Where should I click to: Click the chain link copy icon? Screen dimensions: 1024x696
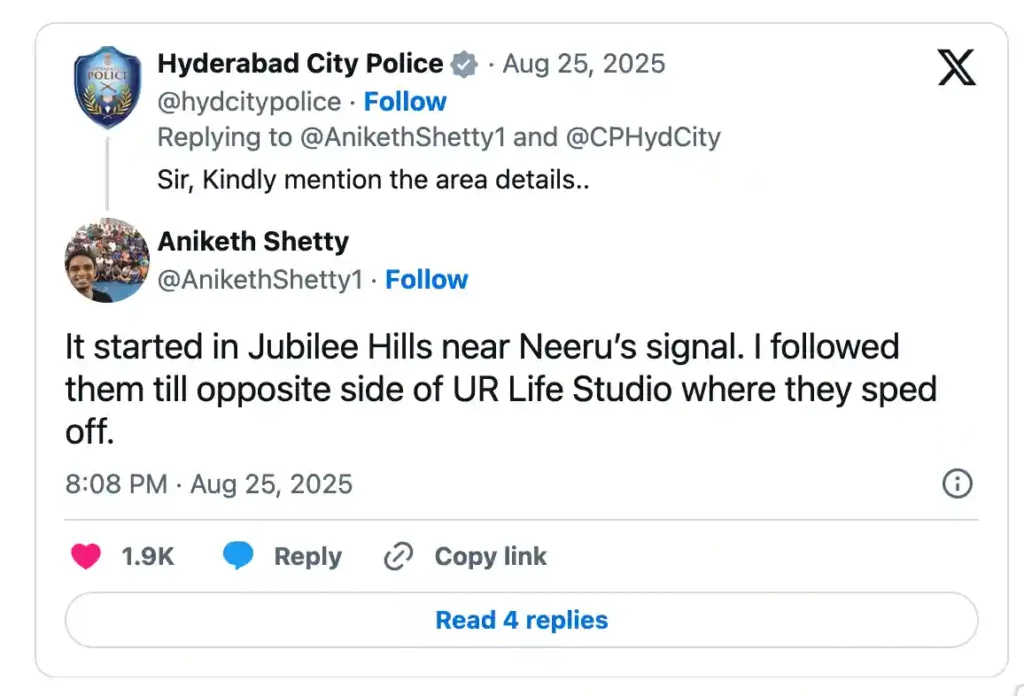(399, 557)
